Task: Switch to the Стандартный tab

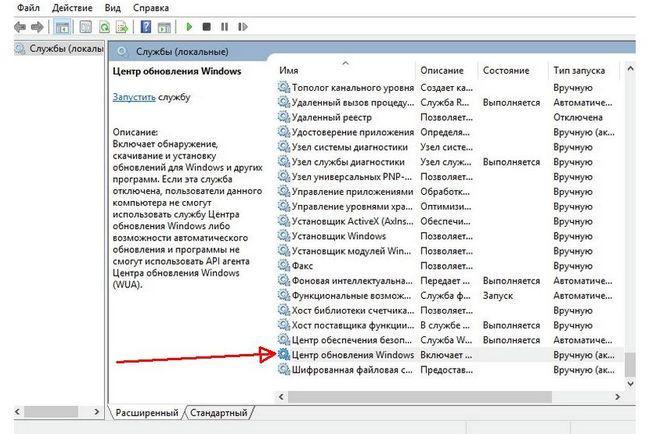Action: (219, 413)
